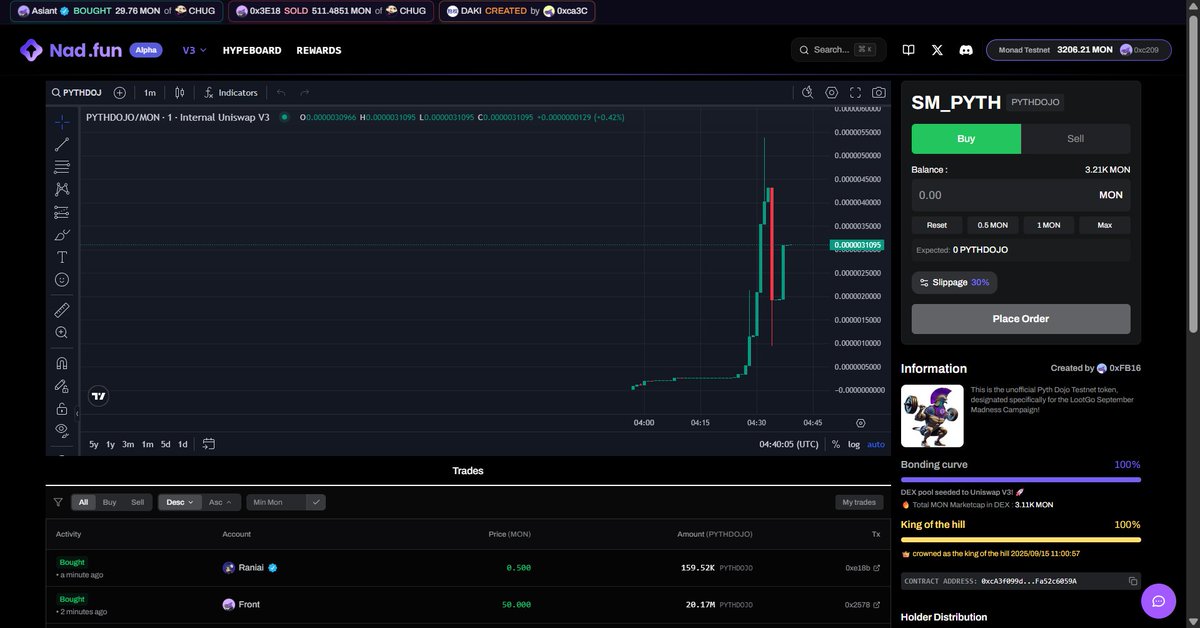1200x628 pixels.
Task: Sort trades by Desc
Action: pos(179,502)
